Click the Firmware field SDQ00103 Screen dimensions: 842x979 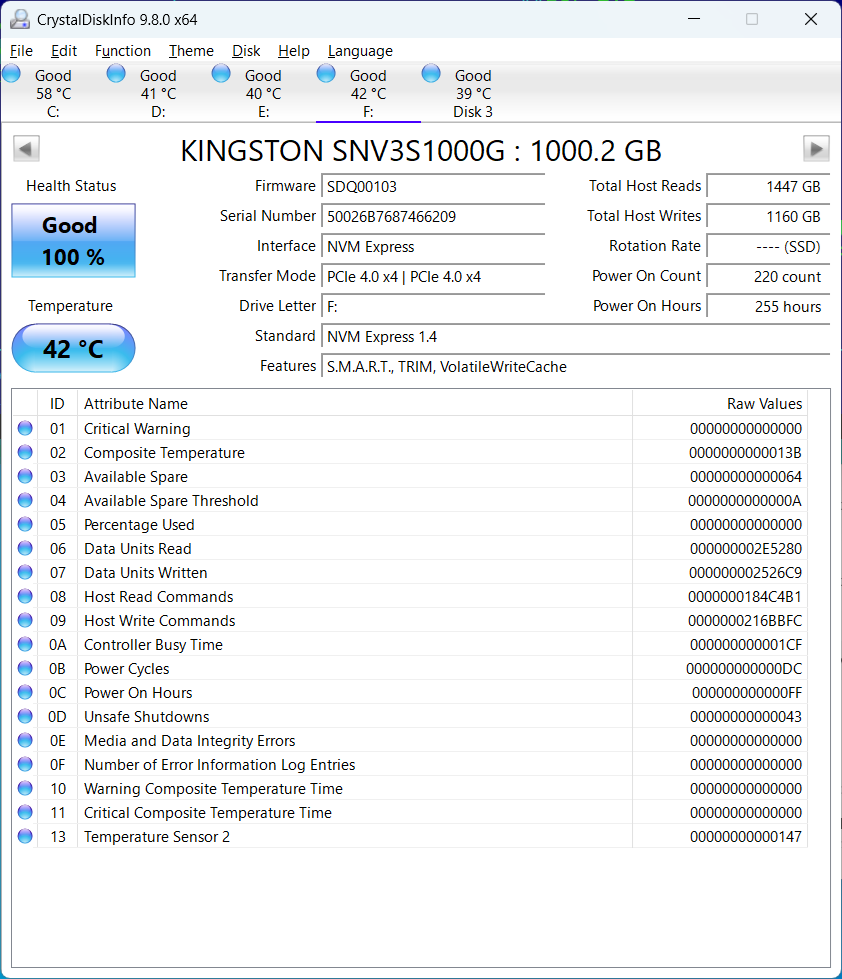pos(433,187)
